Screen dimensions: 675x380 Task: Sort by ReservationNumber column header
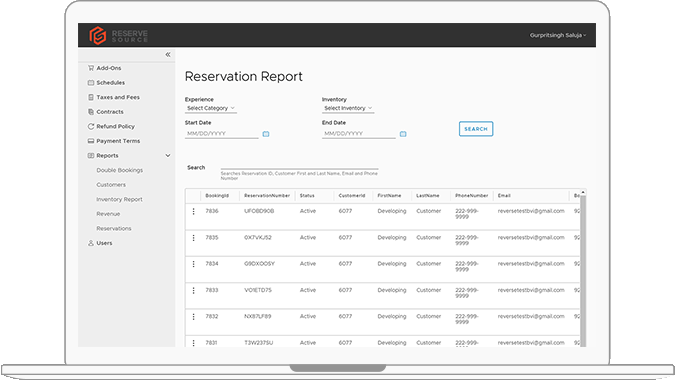click(267, 196)
